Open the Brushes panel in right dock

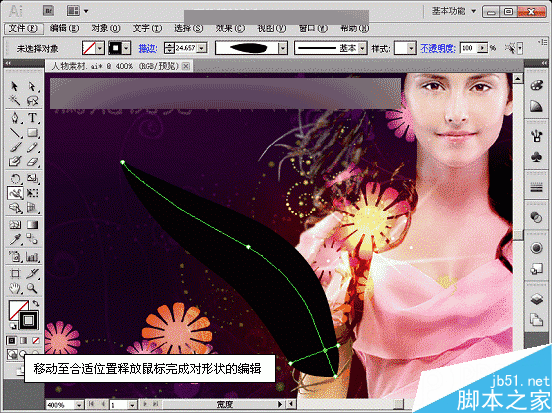[x=536, y=136]
